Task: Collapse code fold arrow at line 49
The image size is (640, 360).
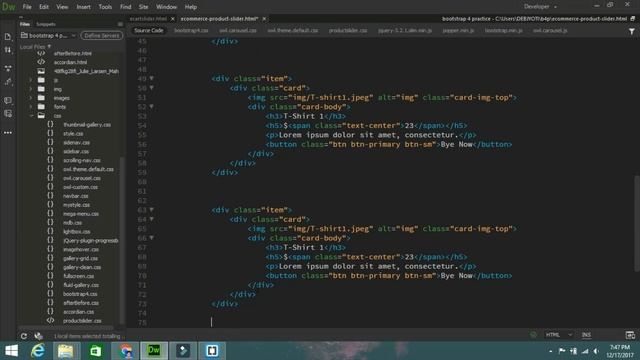Action: pos(151,78)
